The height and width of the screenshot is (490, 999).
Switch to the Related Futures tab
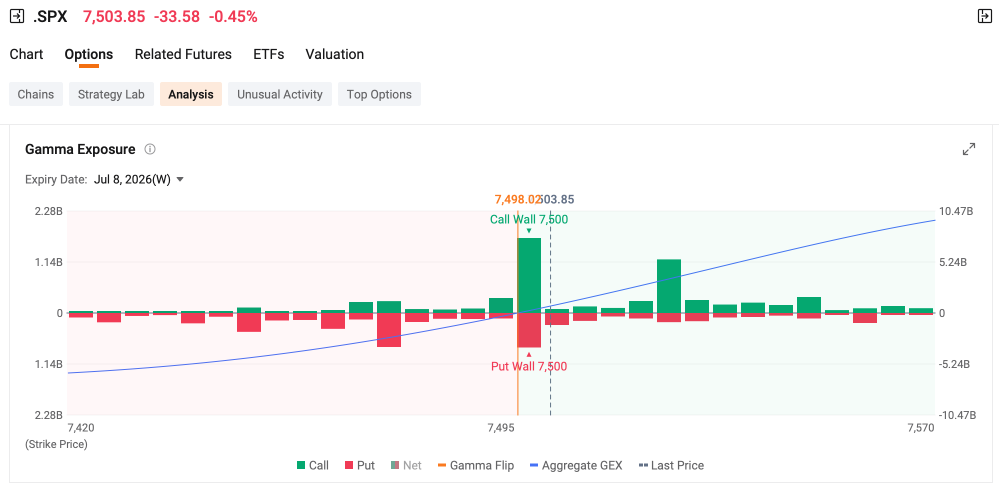[x=183, y=54]
